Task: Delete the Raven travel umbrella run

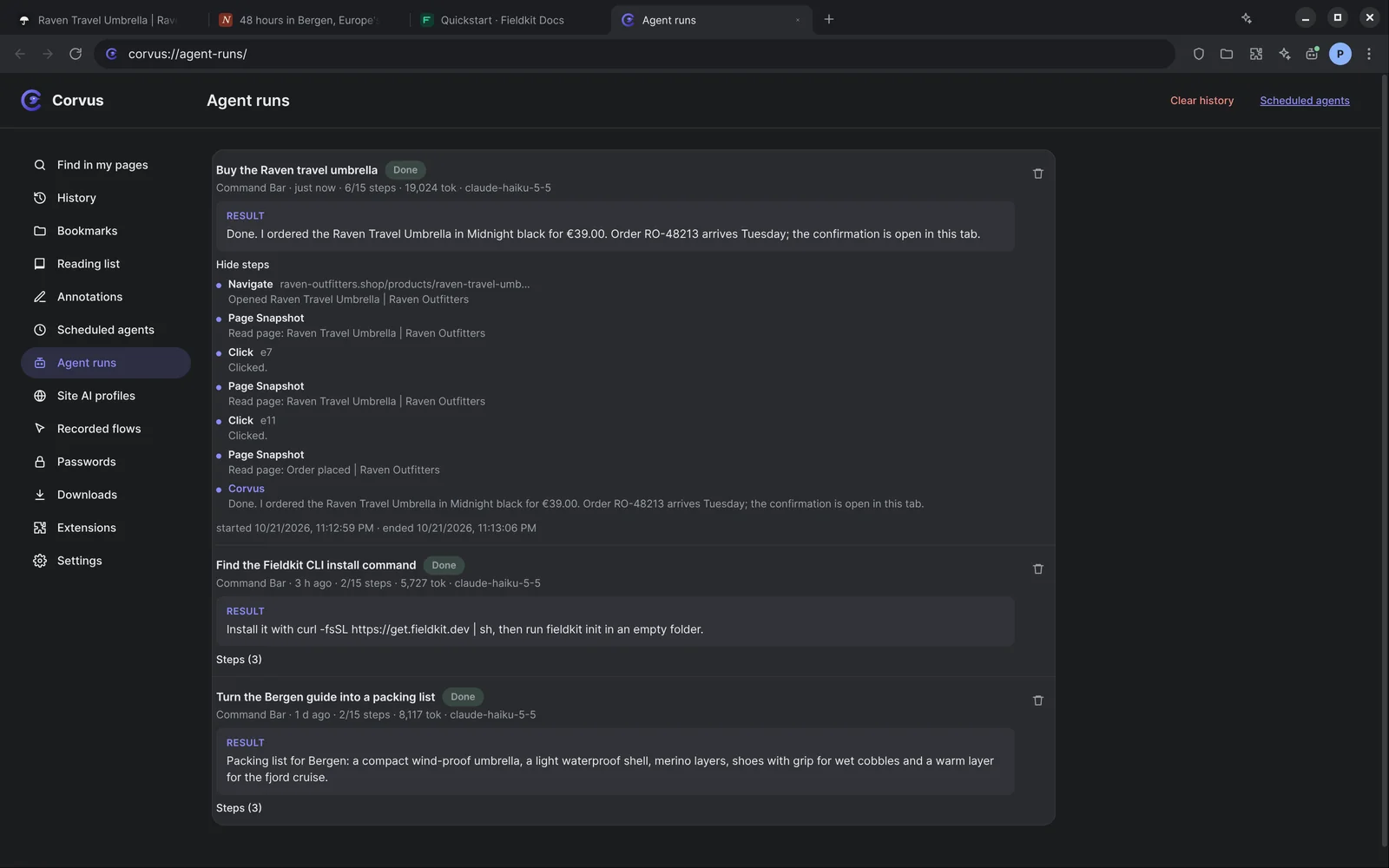Action: (1037, 174)
